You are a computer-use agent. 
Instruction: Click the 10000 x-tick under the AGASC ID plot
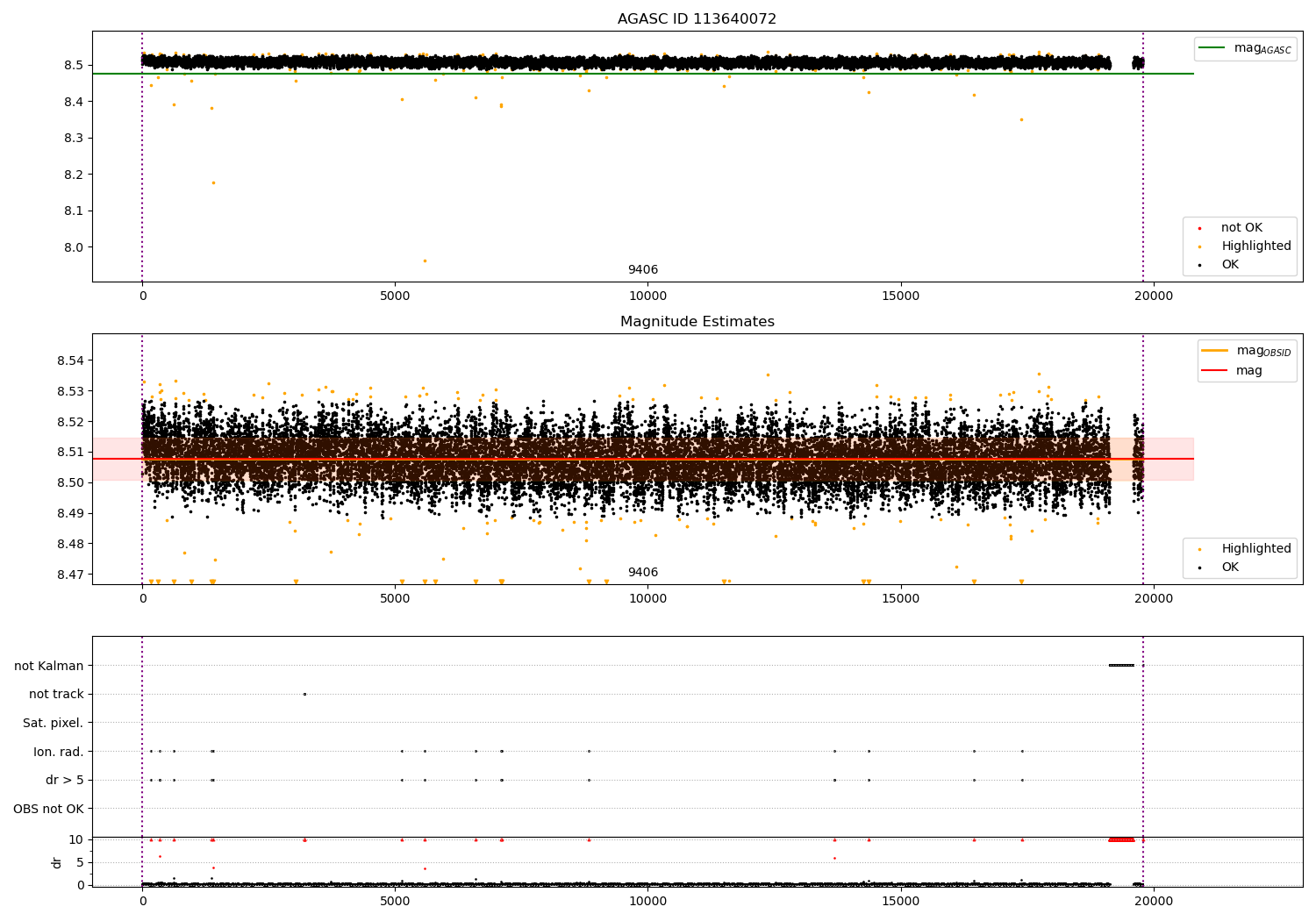[647, 296]
